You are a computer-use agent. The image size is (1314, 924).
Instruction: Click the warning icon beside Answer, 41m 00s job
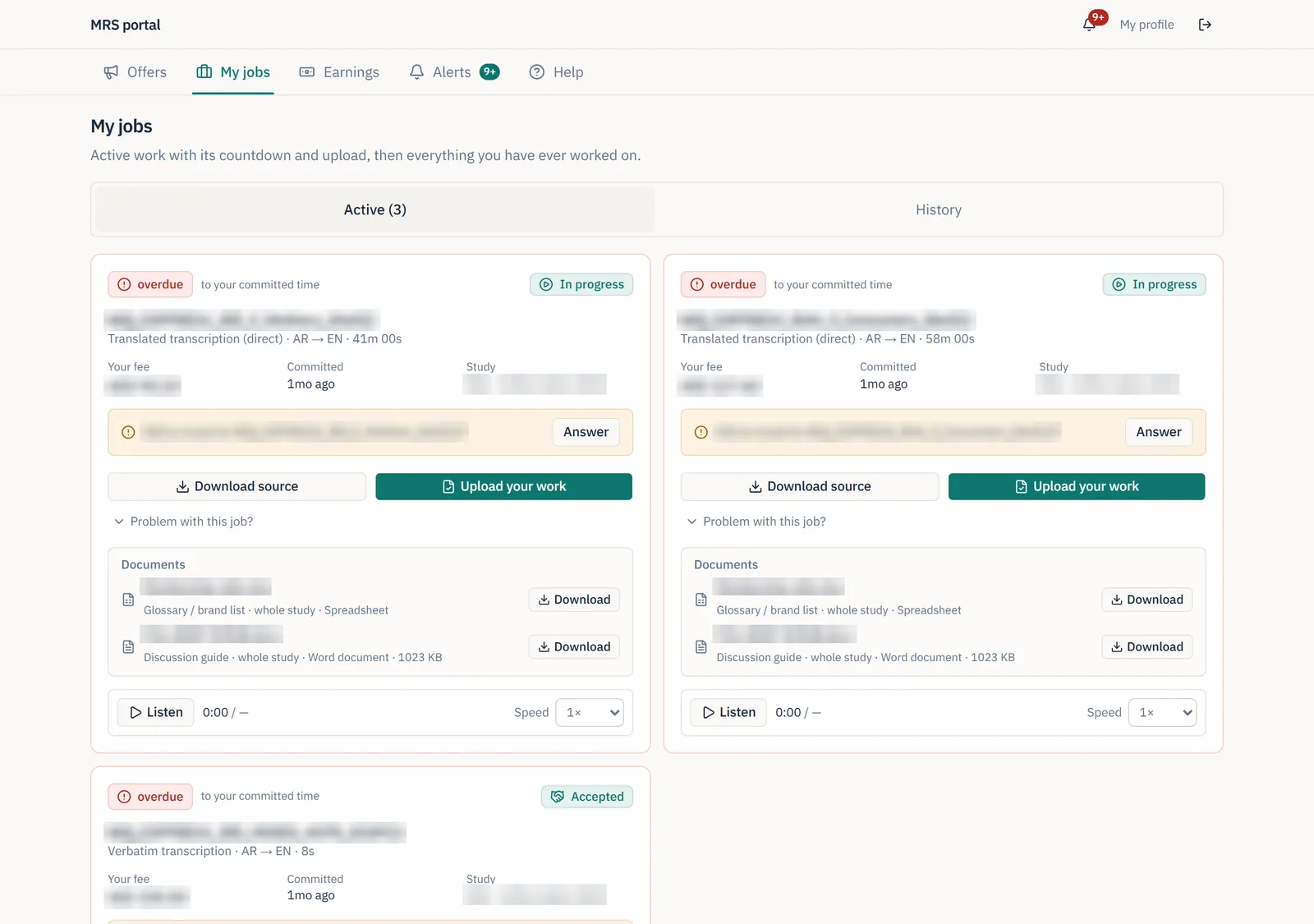(128, 432)
